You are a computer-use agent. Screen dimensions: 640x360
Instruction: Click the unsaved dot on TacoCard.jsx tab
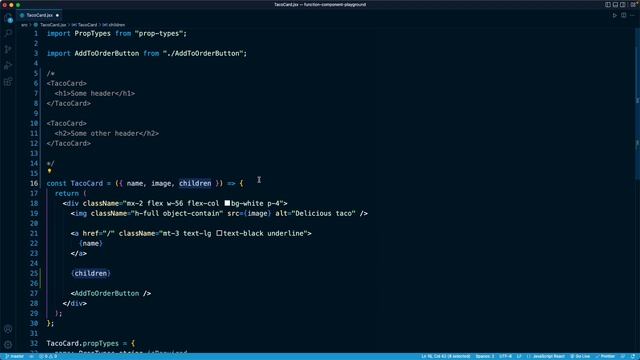point(57,16)
